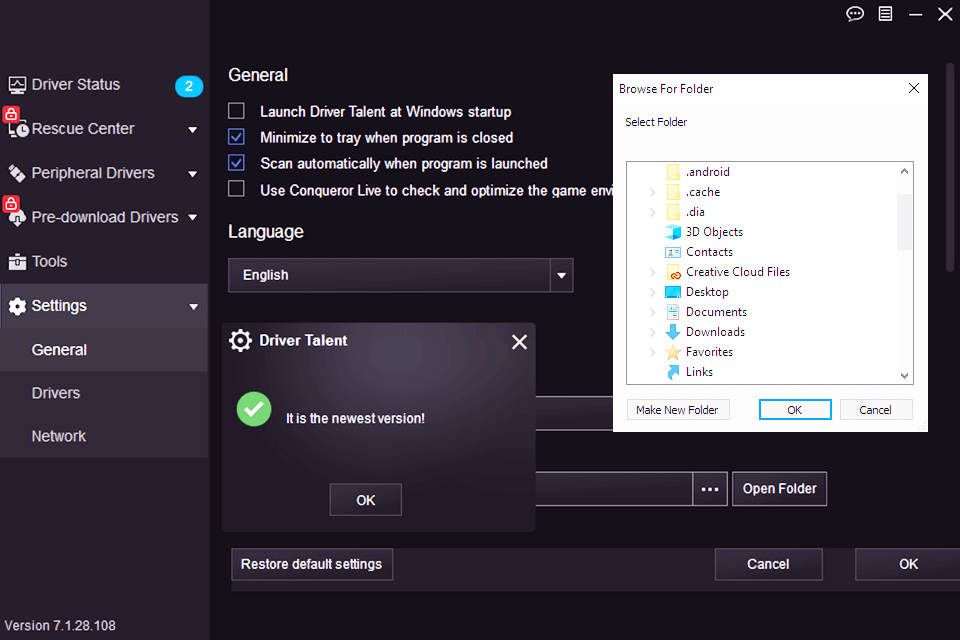Open the Tools toolbox icon
This screenshot has height=640, width=960.
pyautogui.click(x=17, y=261)
